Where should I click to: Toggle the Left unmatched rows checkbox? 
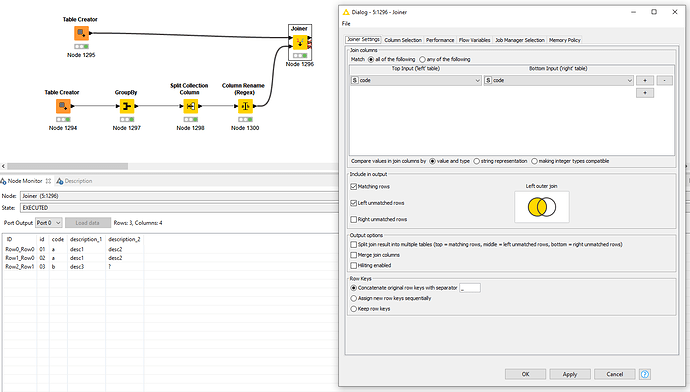[353, 203]
